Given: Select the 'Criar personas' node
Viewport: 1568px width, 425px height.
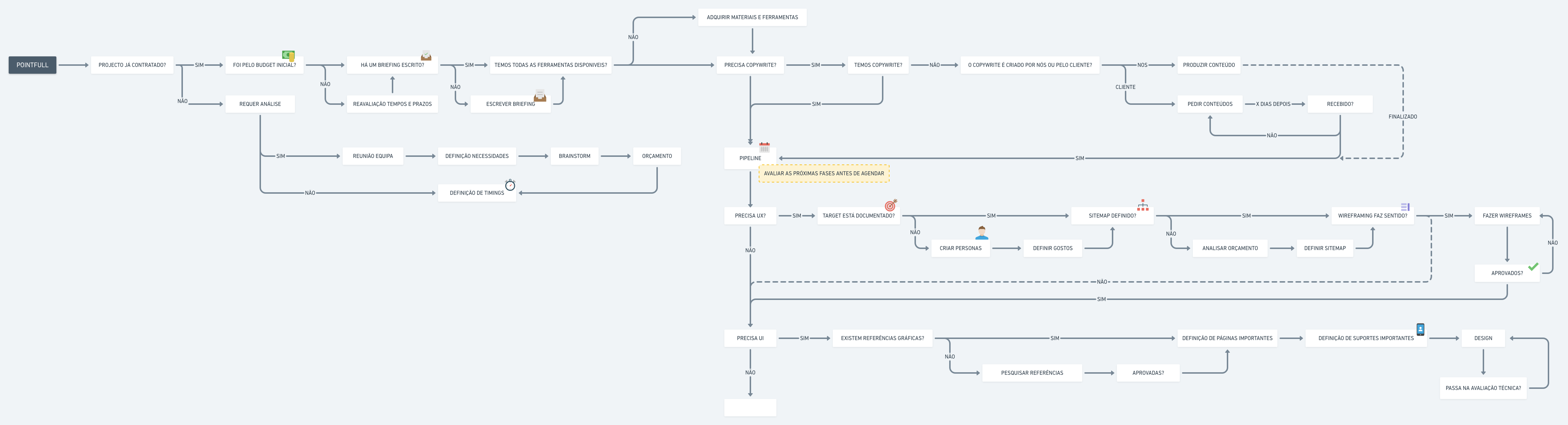Looking at the screenshot, I should (960, 248).
